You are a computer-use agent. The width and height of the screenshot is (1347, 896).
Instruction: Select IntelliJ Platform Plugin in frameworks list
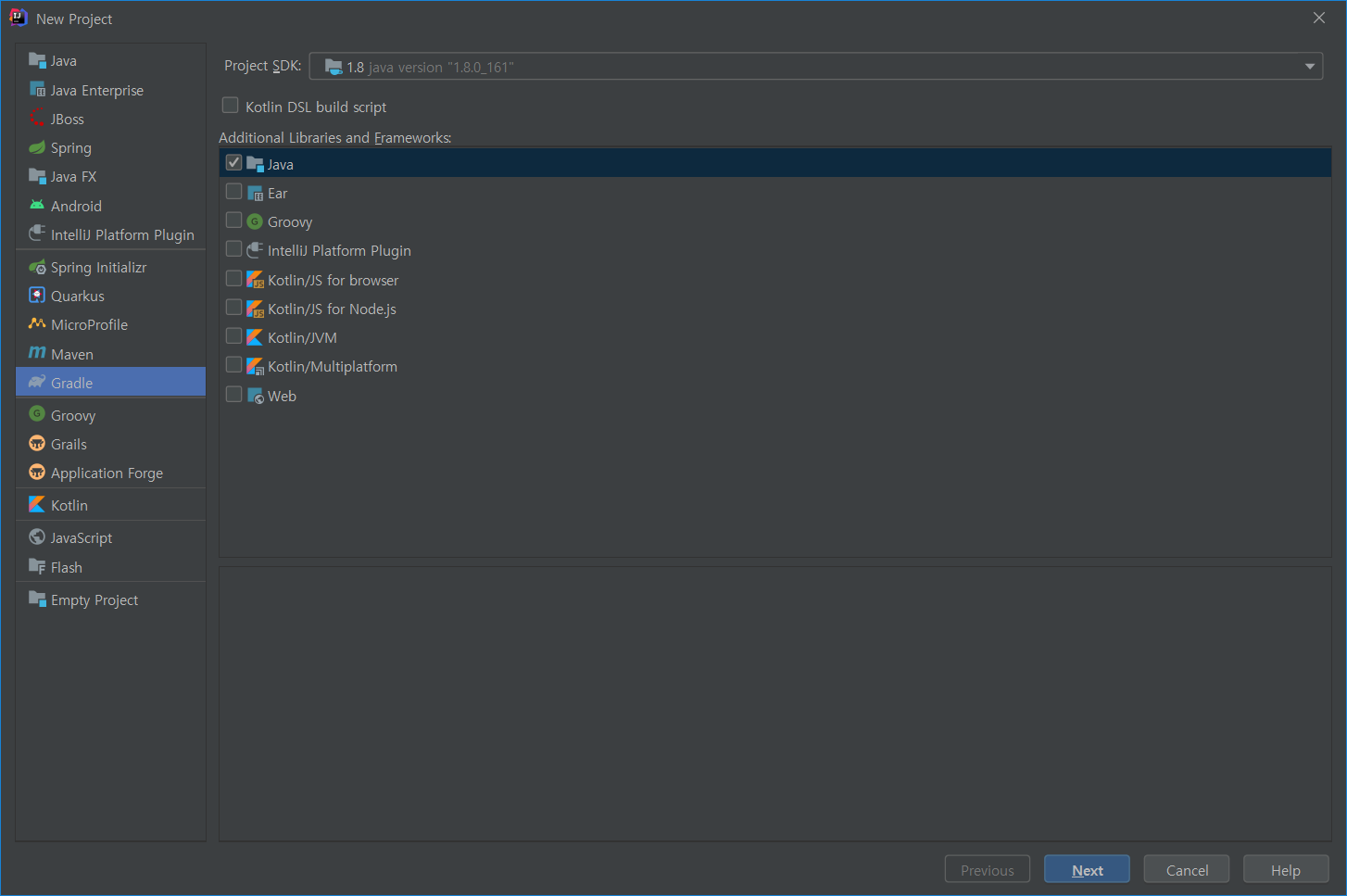(339, 251)
